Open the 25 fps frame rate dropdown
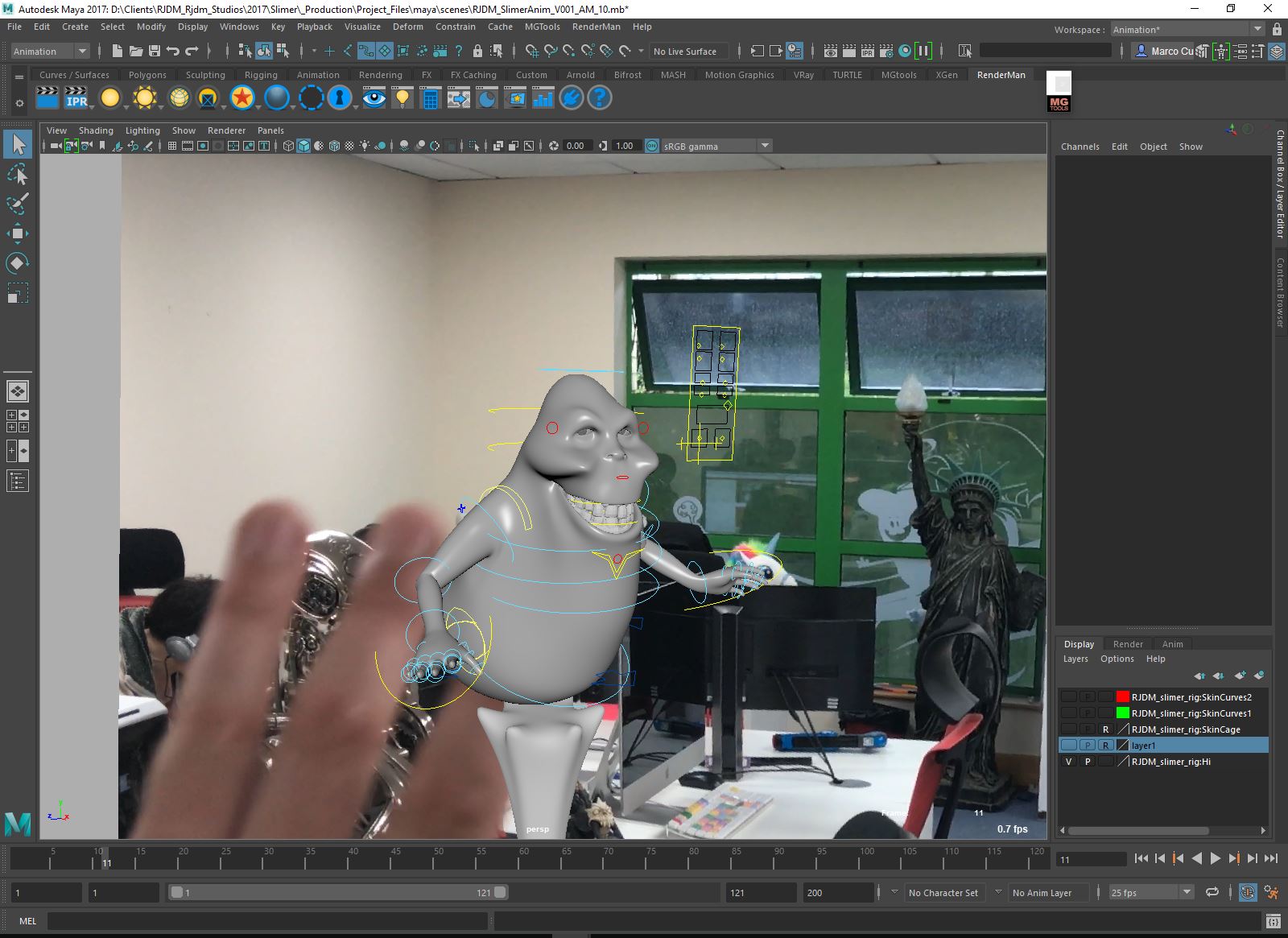 (1150, 892)
